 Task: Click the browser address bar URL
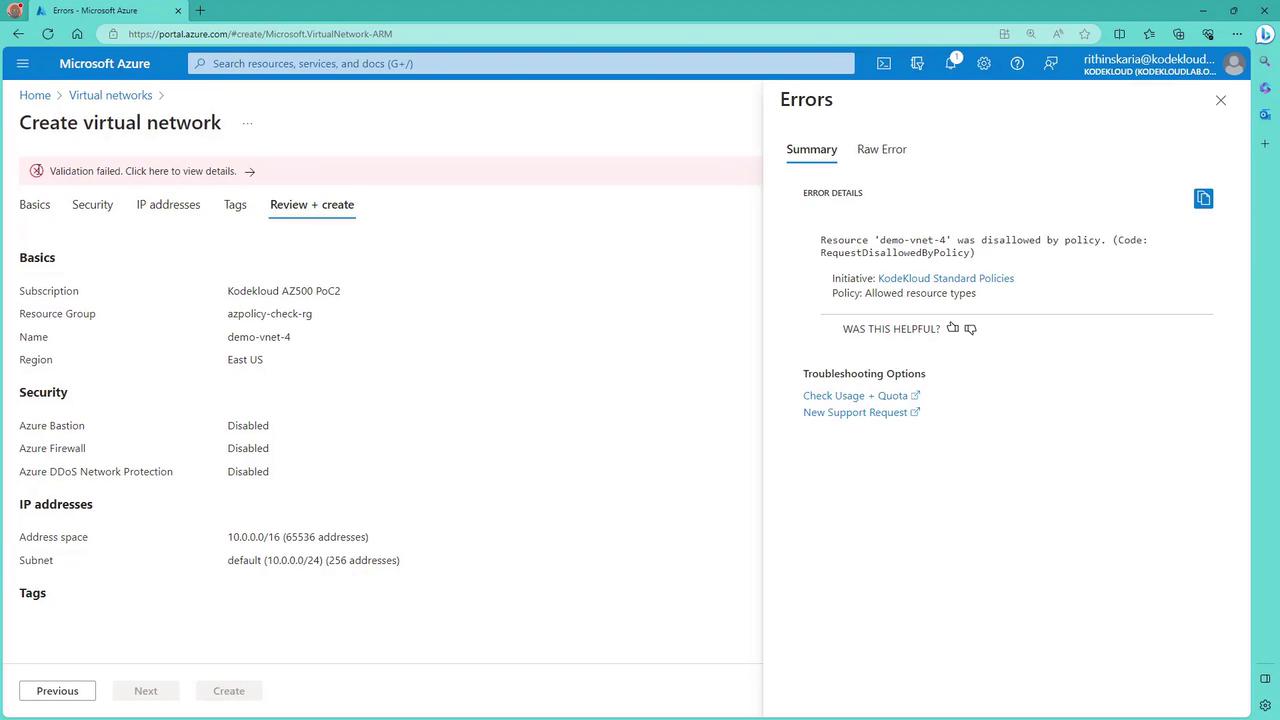(260, 34)
